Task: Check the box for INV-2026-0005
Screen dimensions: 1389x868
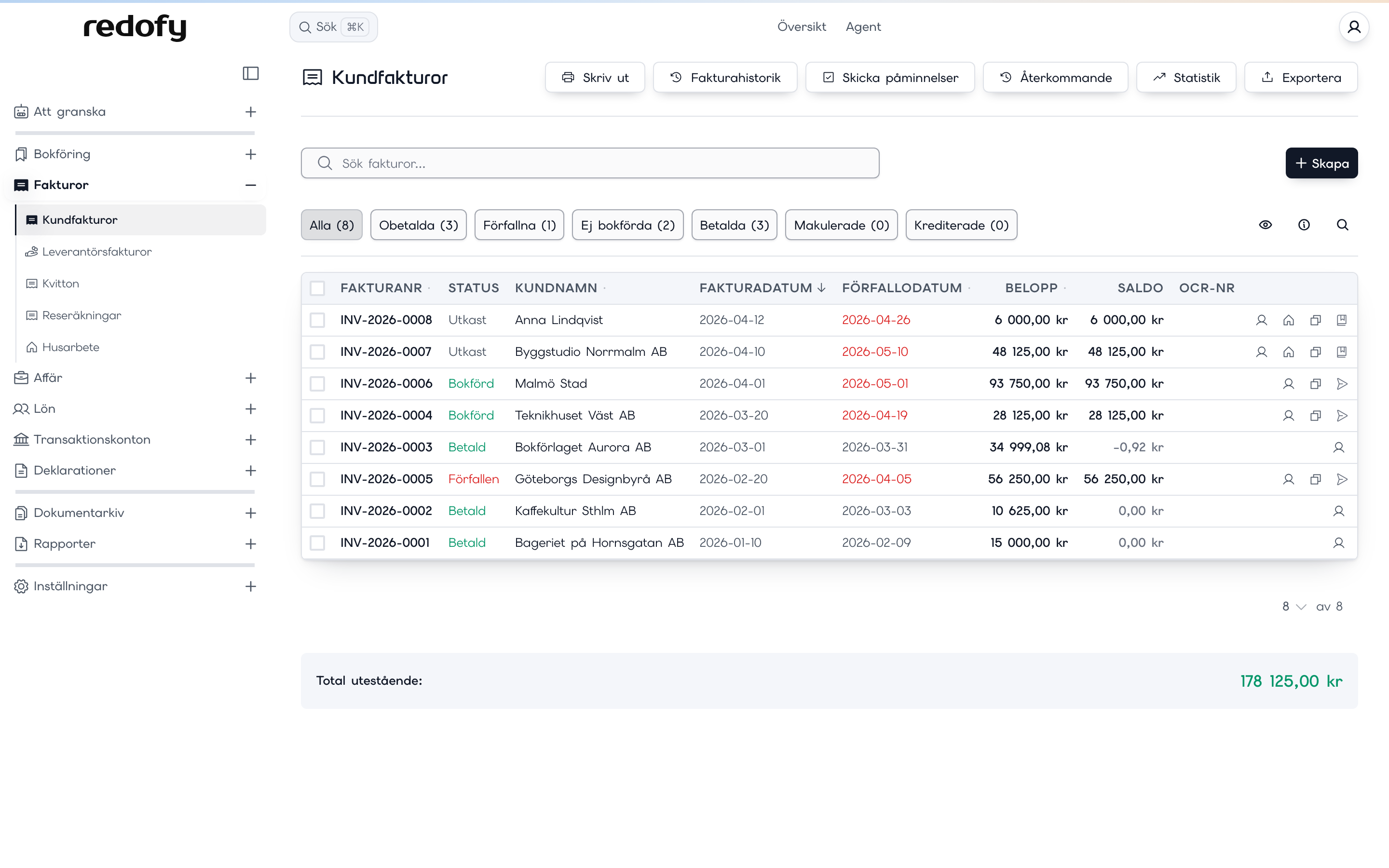Action: coord(317,479)
